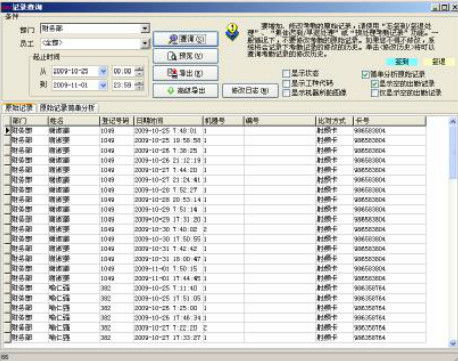Image resolution: width=458 pixels, height=361 pixels.
Task: Open the start date 2009-10-25 calendar dropdown
Action: point(103,71)
